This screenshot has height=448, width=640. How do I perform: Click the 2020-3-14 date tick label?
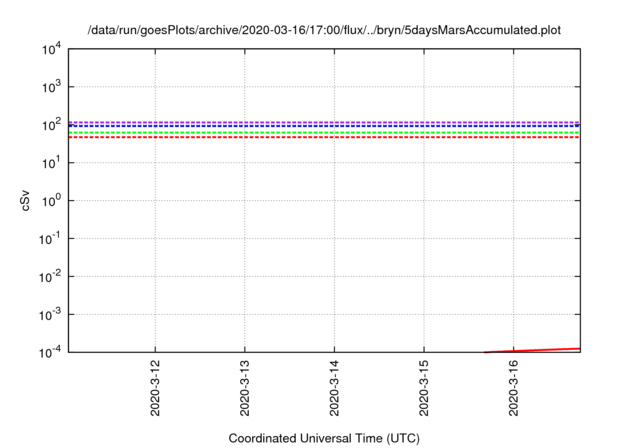point(334,388)
